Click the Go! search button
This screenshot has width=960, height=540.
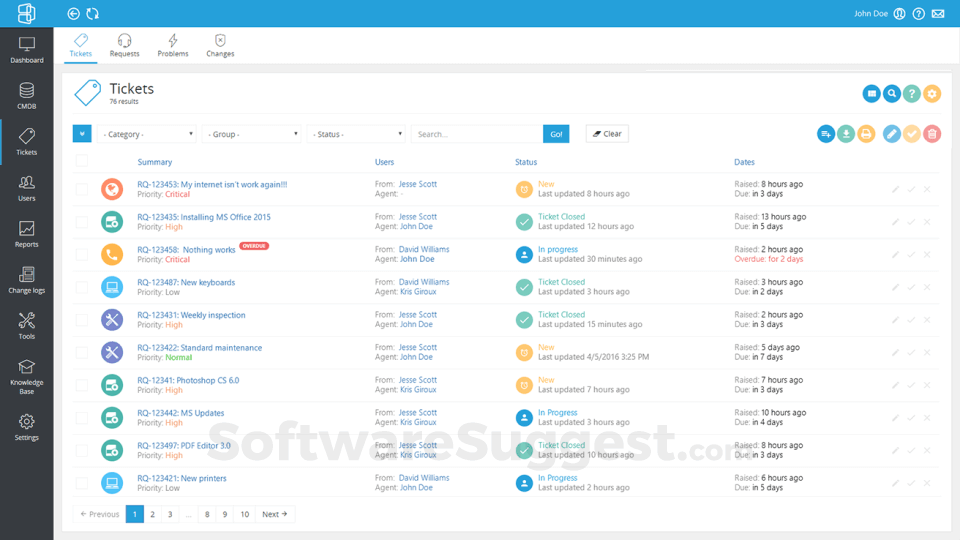(x=556, y=134)
